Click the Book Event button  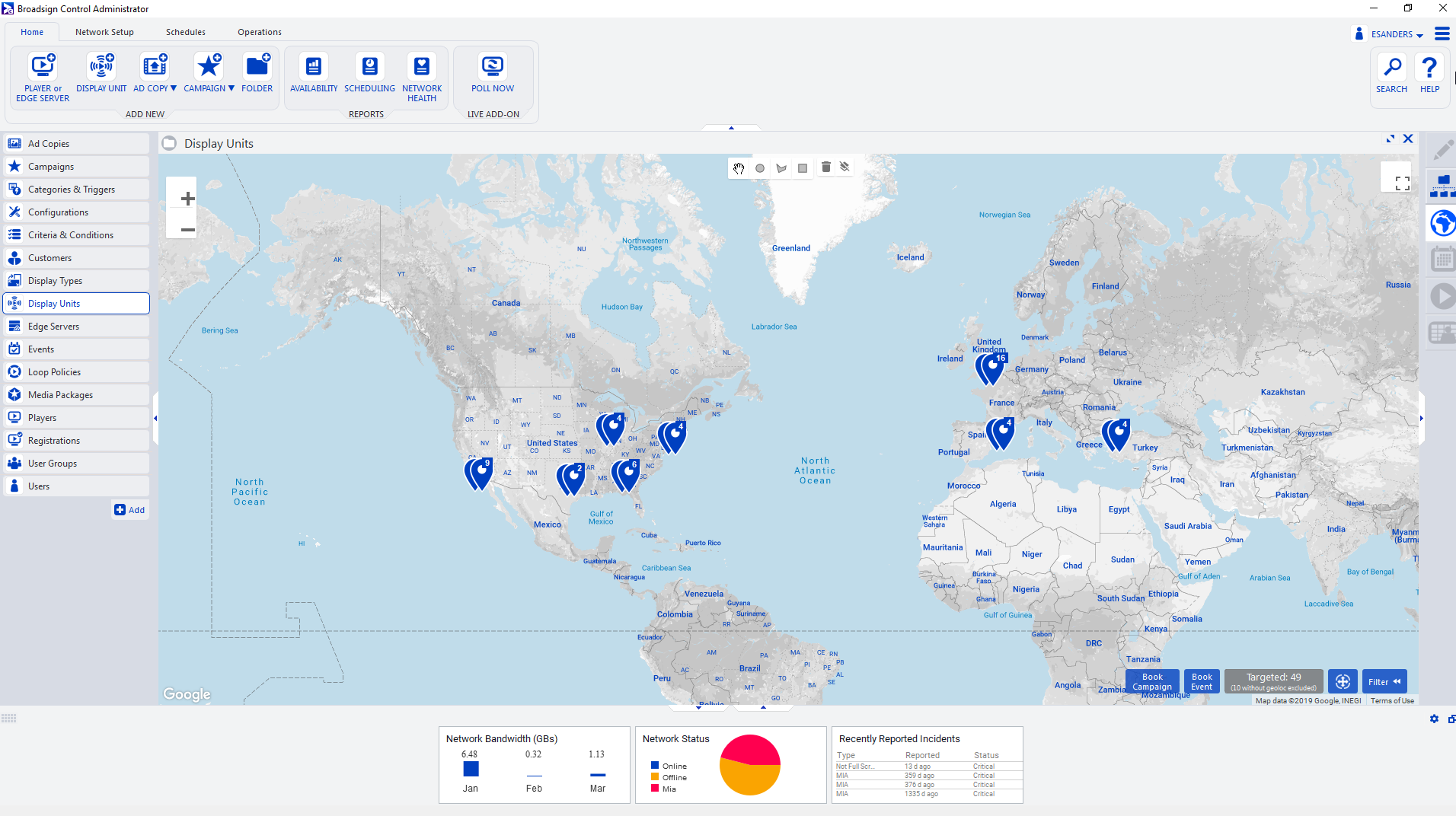point(1202,681)
